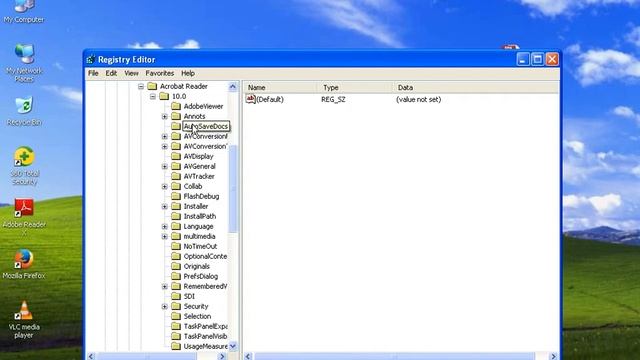The image size is (640, 360).
Task: Click the AdobeViewer folder icon
Action: click(x=176, y=106)
